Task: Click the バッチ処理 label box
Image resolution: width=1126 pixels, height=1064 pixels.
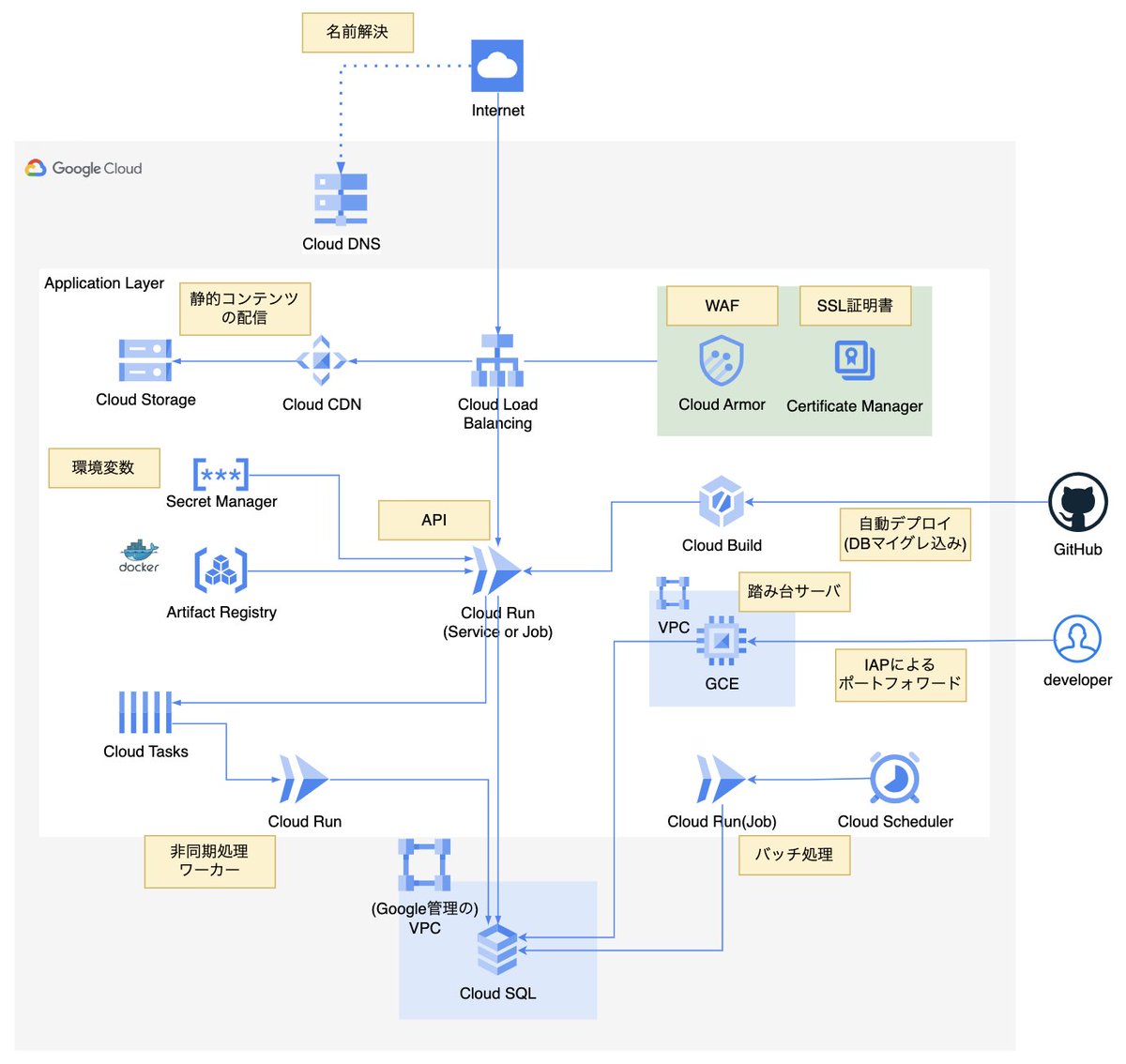Action: coord(795,855)
